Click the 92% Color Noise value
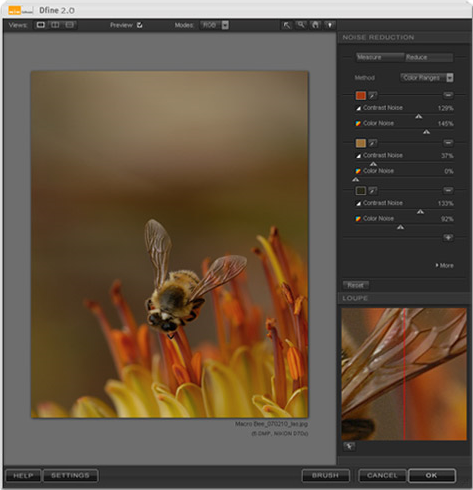 click(447, 219)
